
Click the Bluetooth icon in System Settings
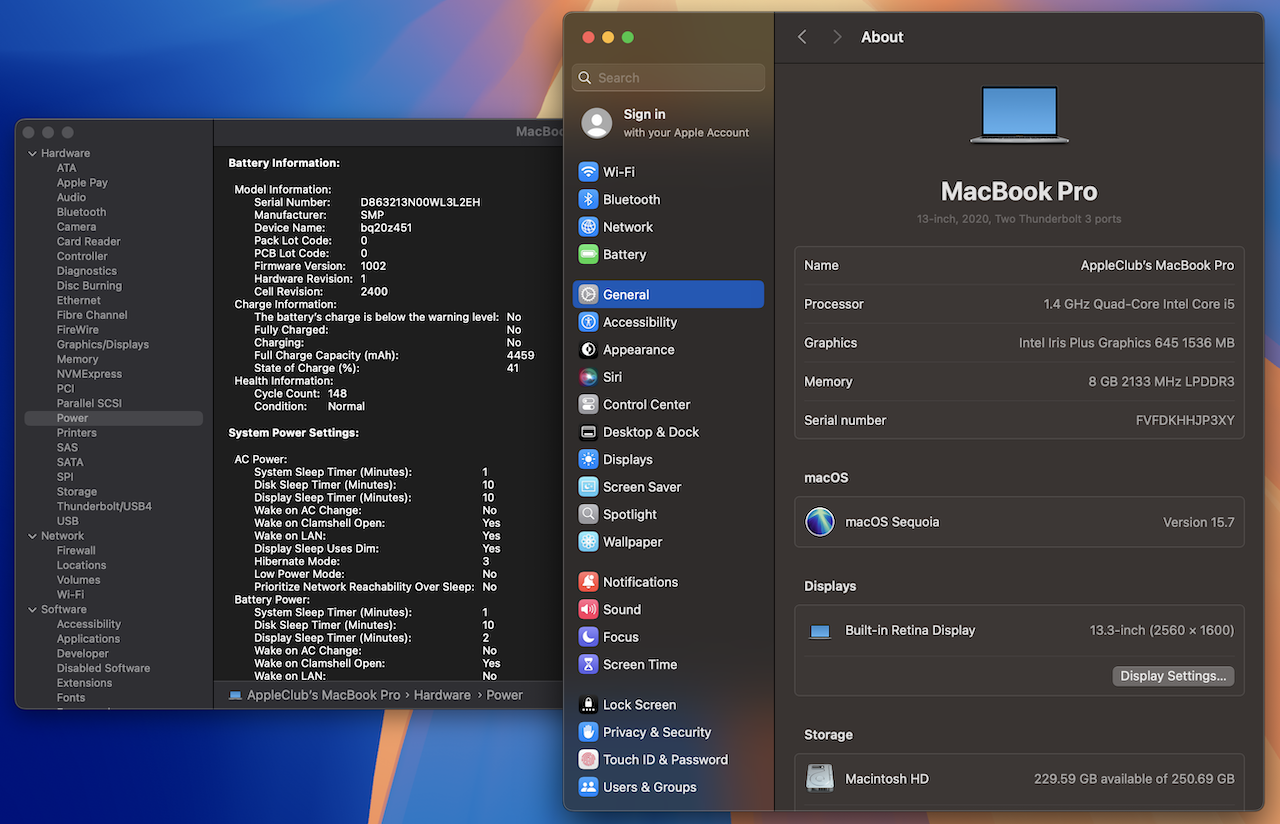[588, 199]
